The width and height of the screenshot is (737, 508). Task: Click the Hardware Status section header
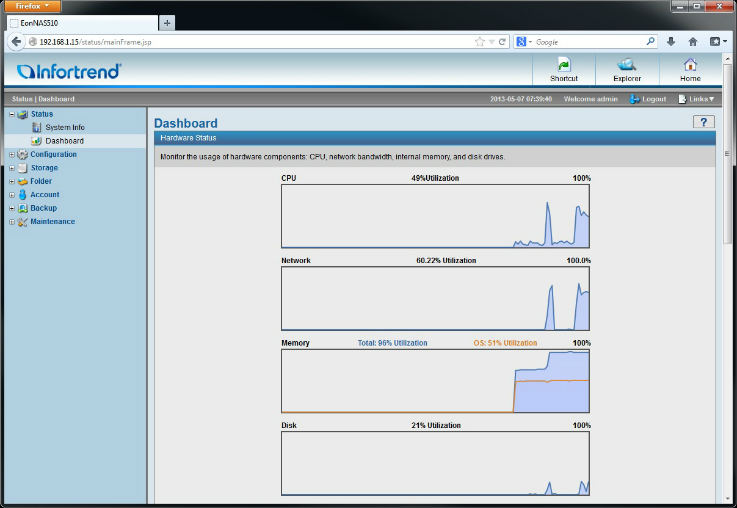coord(435,138)
